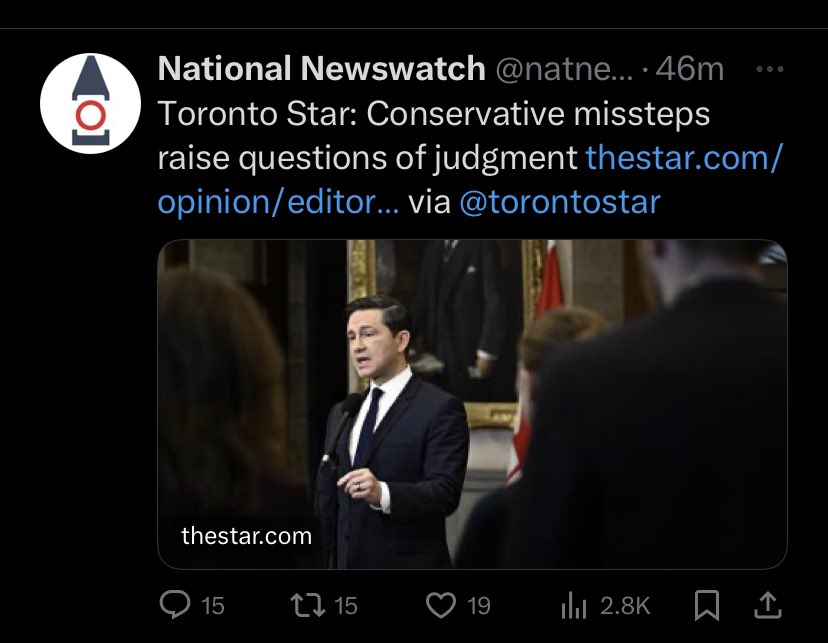Repost using the retweet arrows icon
This screenshot has height=643, width=828.
(x=305, y=605)
